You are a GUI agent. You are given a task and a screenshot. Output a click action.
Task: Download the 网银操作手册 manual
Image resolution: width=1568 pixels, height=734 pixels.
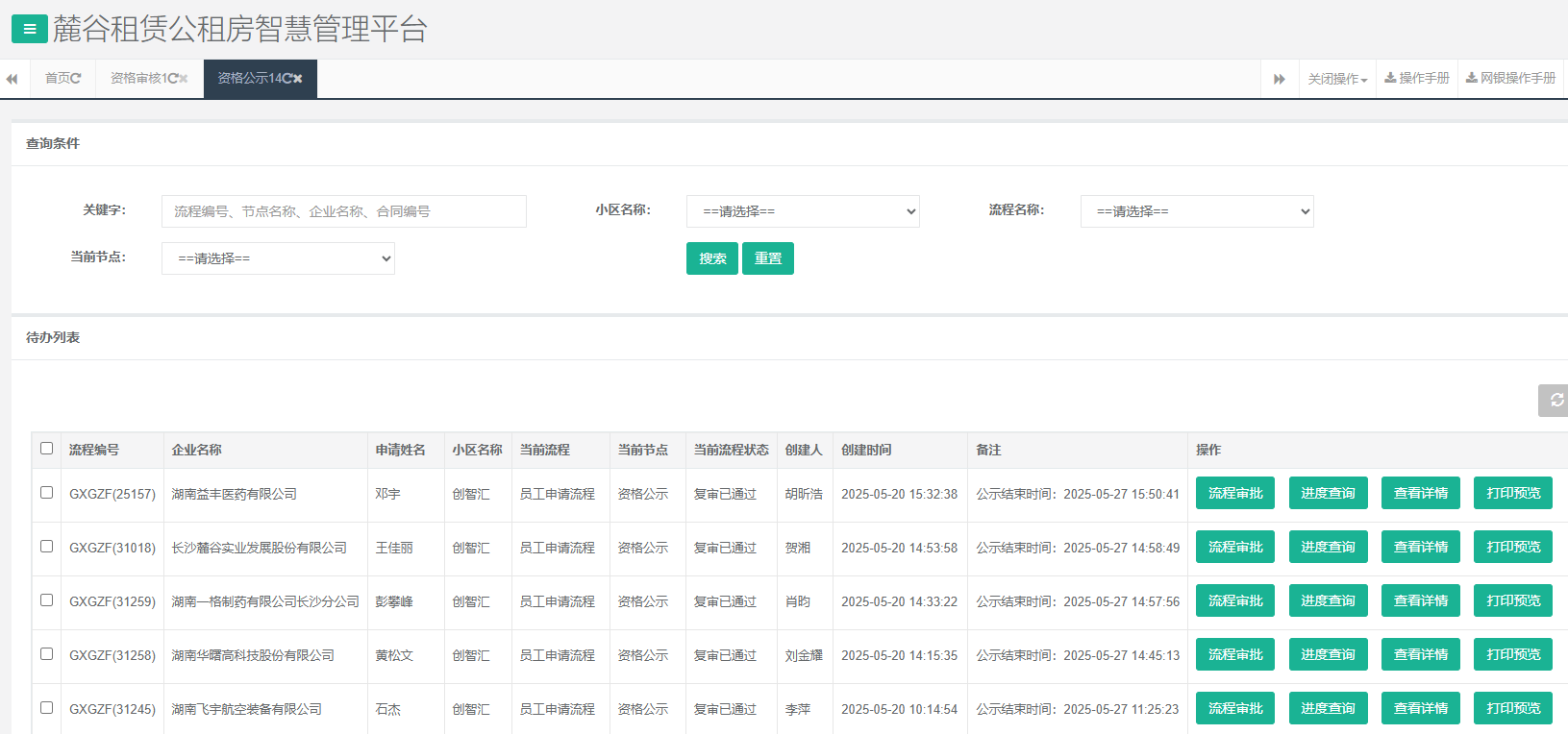coord(1510,79)
